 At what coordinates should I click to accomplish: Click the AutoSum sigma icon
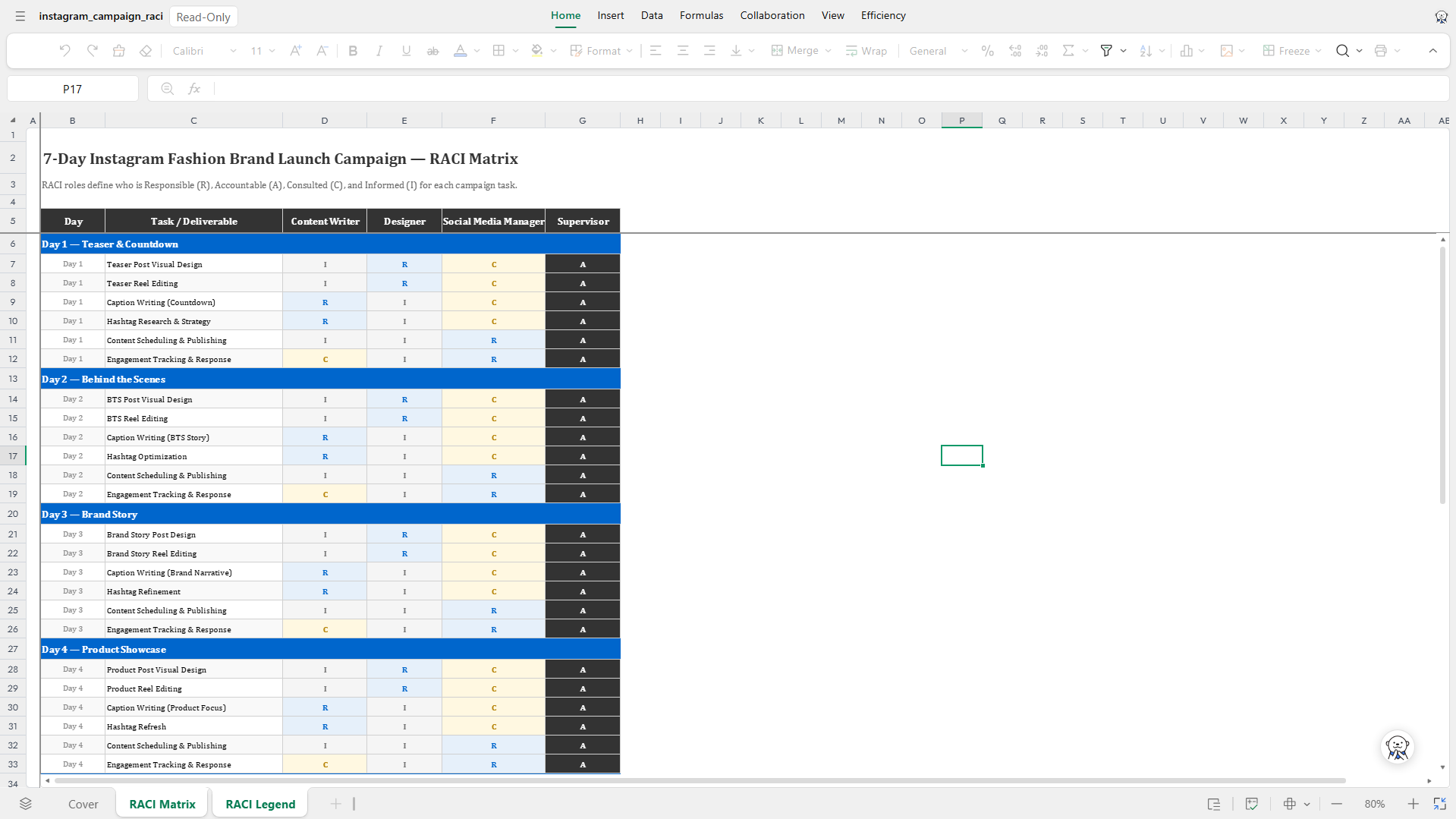(x=1068, y=51)
